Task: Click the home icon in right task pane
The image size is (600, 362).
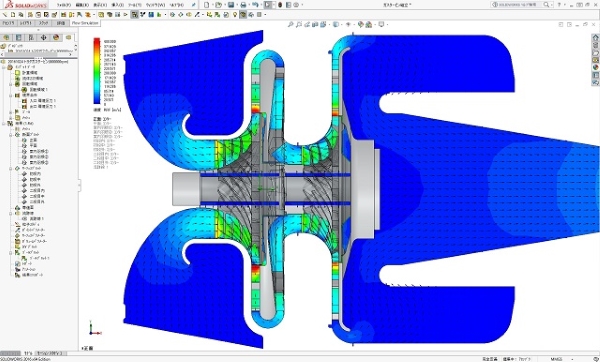Action: tap(595, 38)
